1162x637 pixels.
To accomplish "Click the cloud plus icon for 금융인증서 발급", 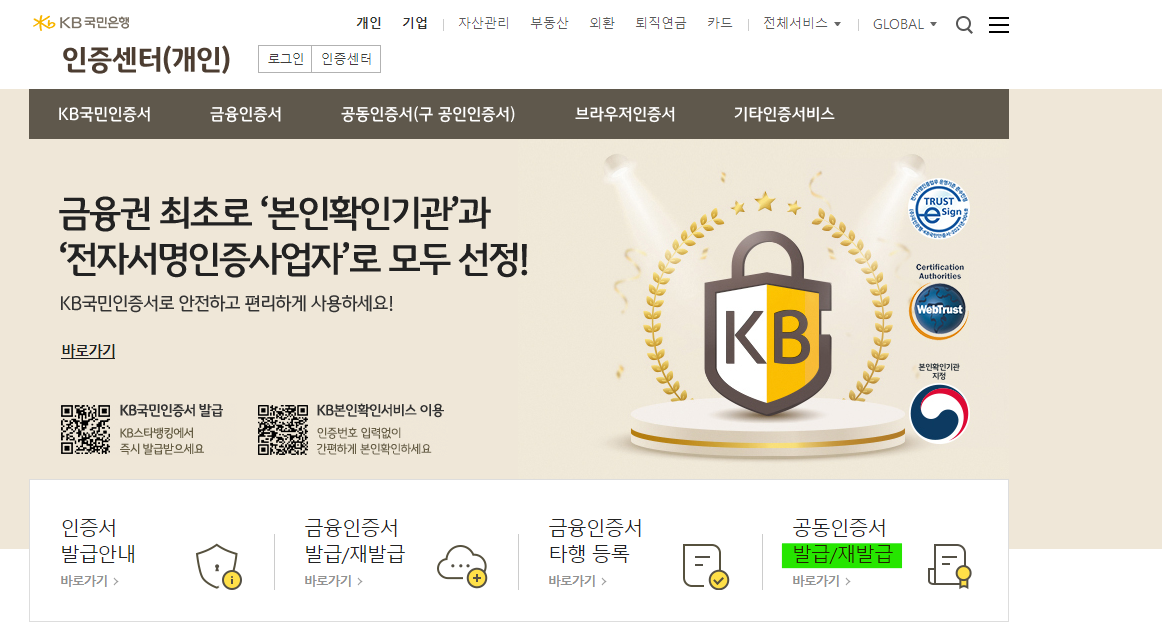I will [x=462, y=567].
